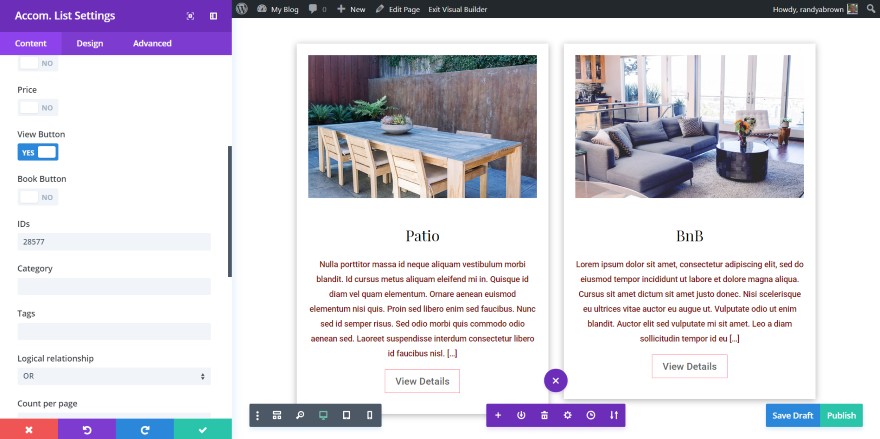The width and height of the screenshot is (880, 439).
Task: Click the randyabrown avatar image
Action: 852,9
